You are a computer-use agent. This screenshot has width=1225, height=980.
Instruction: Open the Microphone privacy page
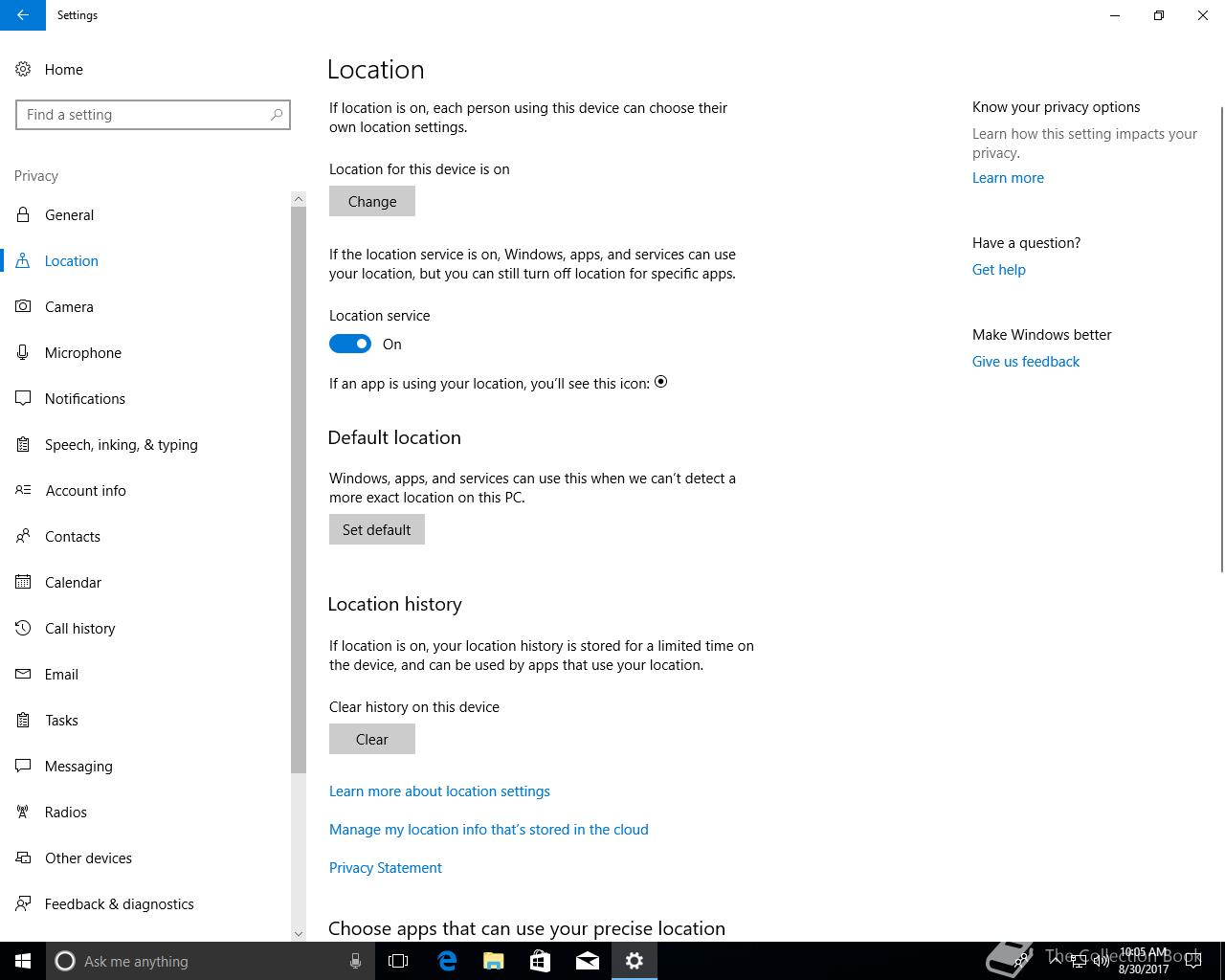click(145, 352)
